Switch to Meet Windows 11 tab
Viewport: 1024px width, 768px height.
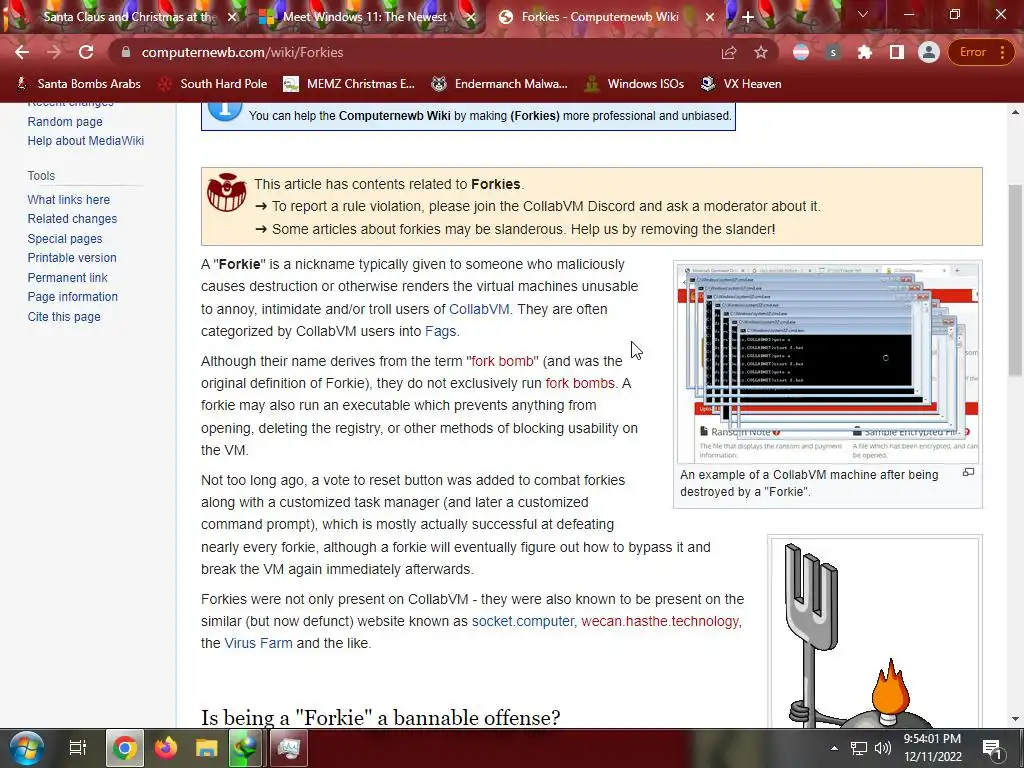pyautogui.click(x=366, y=17)
